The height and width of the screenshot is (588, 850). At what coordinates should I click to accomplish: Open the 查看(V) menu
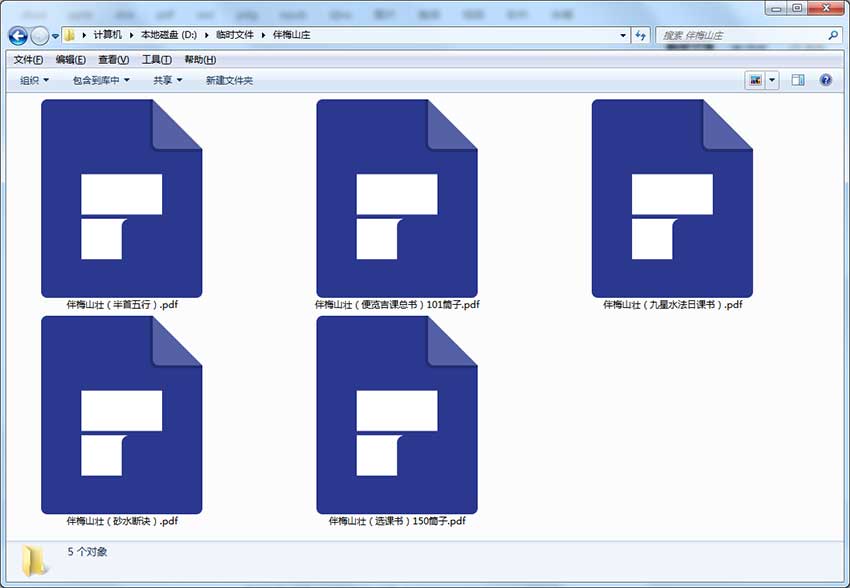[113, 60]
